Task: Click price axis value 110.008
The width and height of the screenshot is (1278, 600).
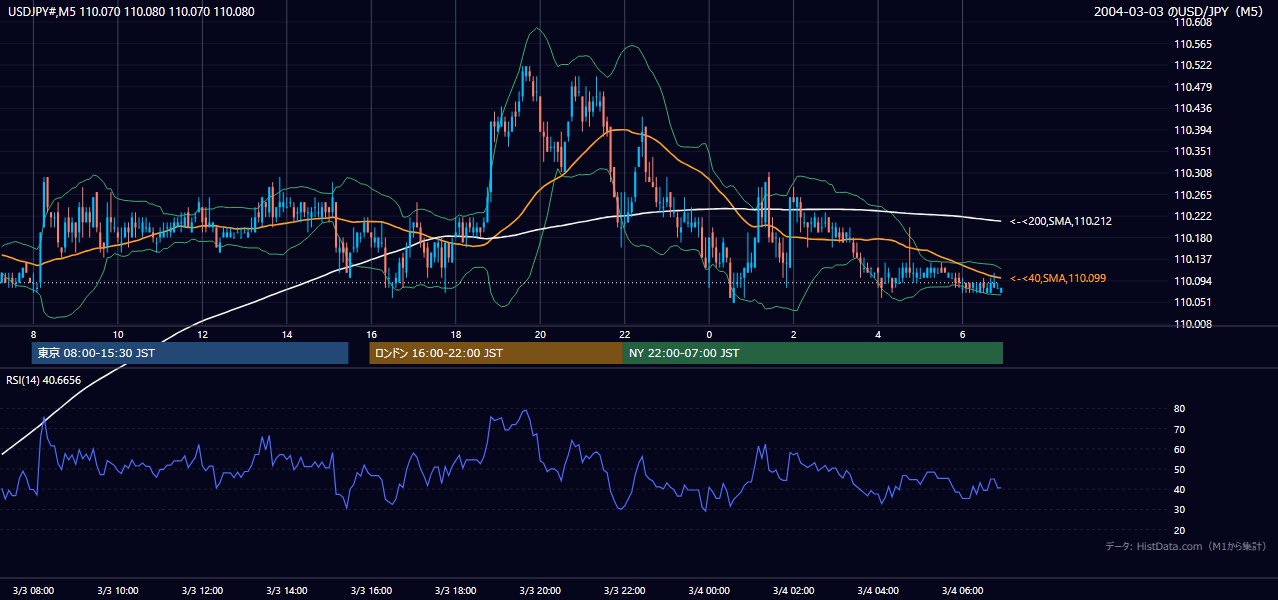Action: click(x=1193, y=324)
